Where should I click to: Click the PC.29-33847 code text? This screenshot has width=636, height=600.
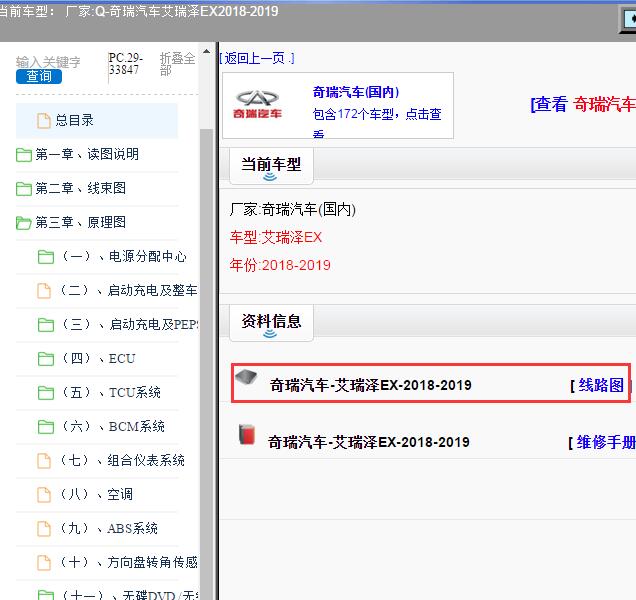[125, 64]
